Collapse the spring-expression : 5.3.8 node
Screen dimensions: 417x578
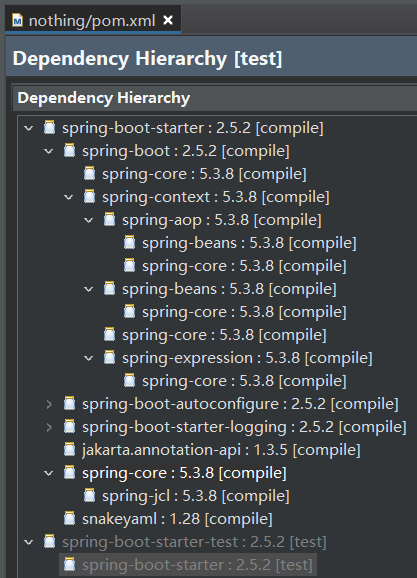pyautogui.click(x=88, y=358)
